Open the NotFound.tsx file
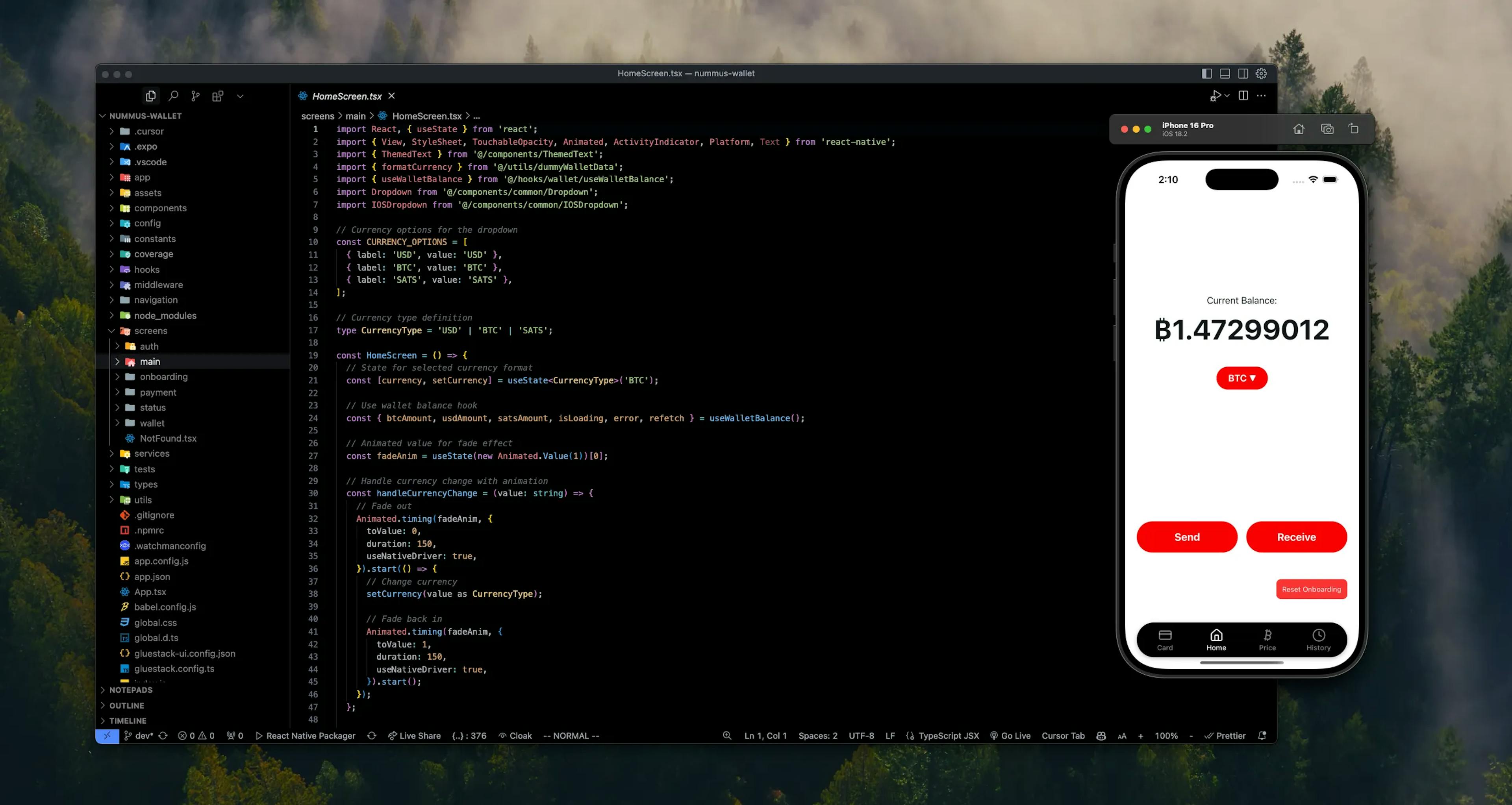 coord(168,438)
